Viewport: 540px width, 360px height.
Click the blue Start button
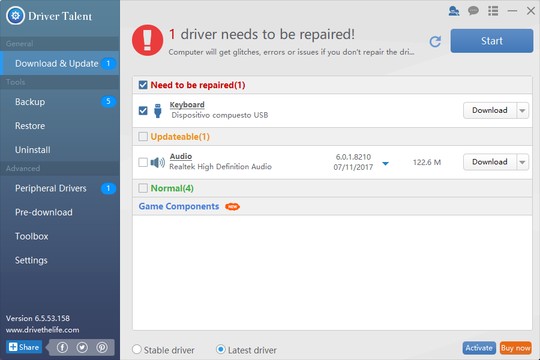[492, 41]
